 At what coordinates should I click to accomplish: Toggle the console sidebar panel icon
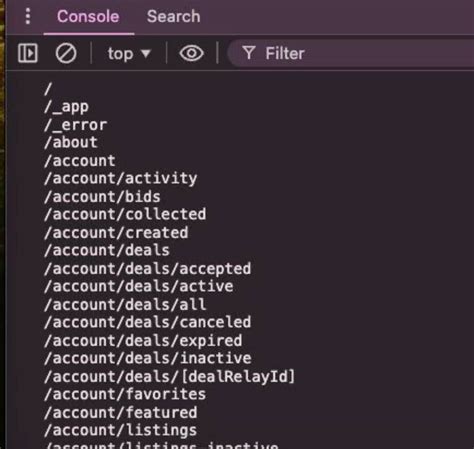pyautogui.click(x=28, y=53)
